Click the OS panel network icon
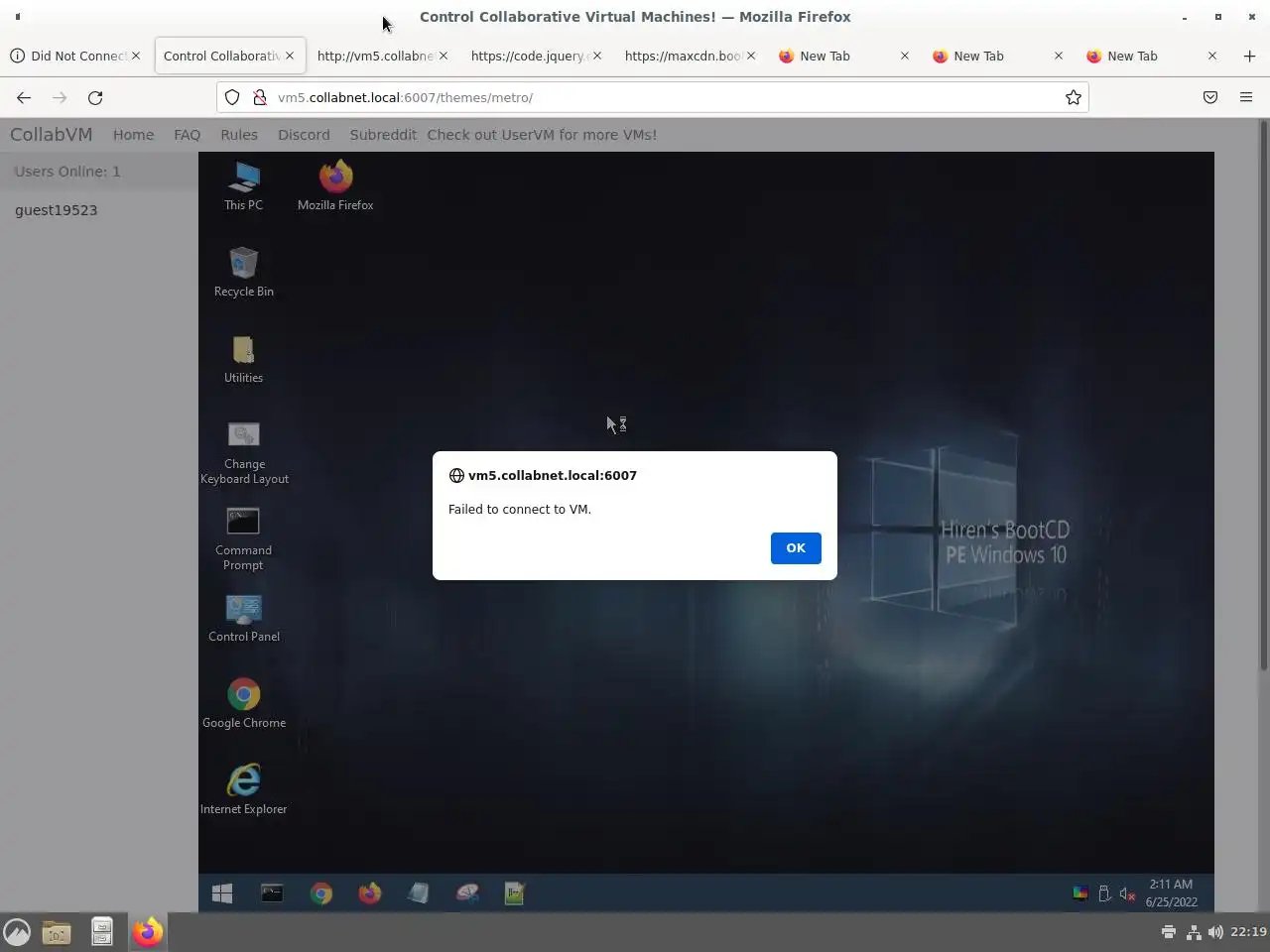 click(x=1194, y=932)
